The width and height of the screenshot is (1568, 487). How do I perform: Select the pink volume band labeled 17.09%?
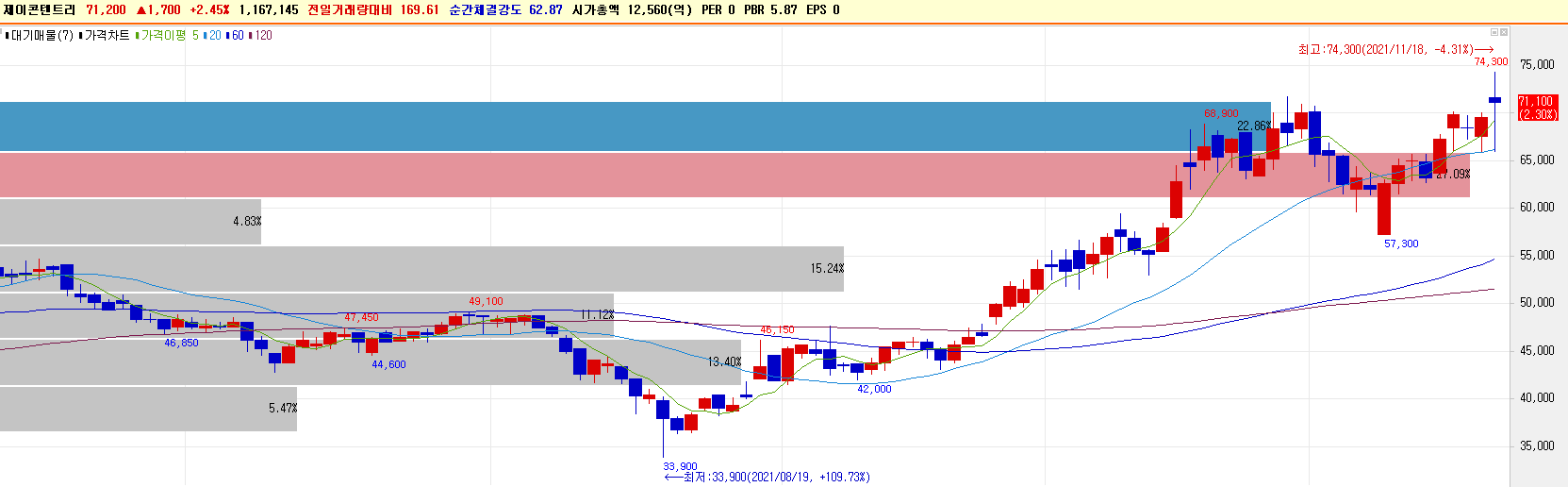point(734,175)
